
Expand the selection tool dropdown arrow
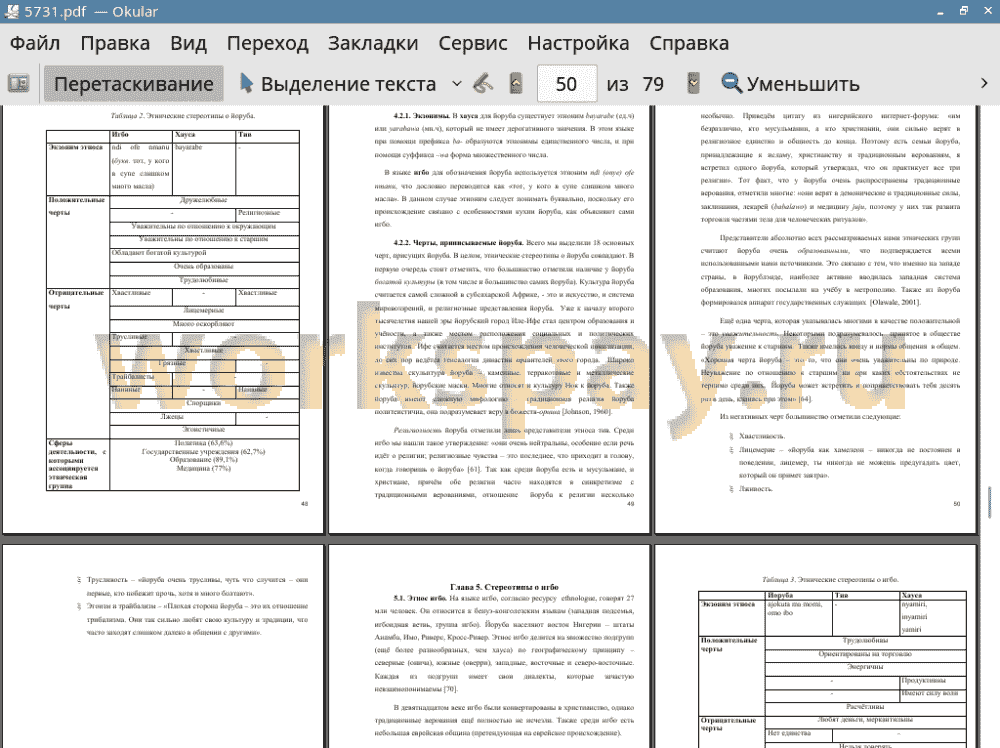pos(457,84)
